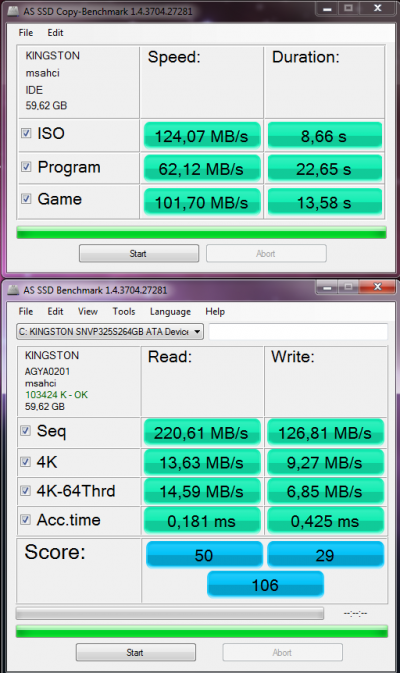Click the ISO speed value 124,07 MB/s
Viewport: 400px width, 673px height.
pyautogui.click(x=202, y=136)
